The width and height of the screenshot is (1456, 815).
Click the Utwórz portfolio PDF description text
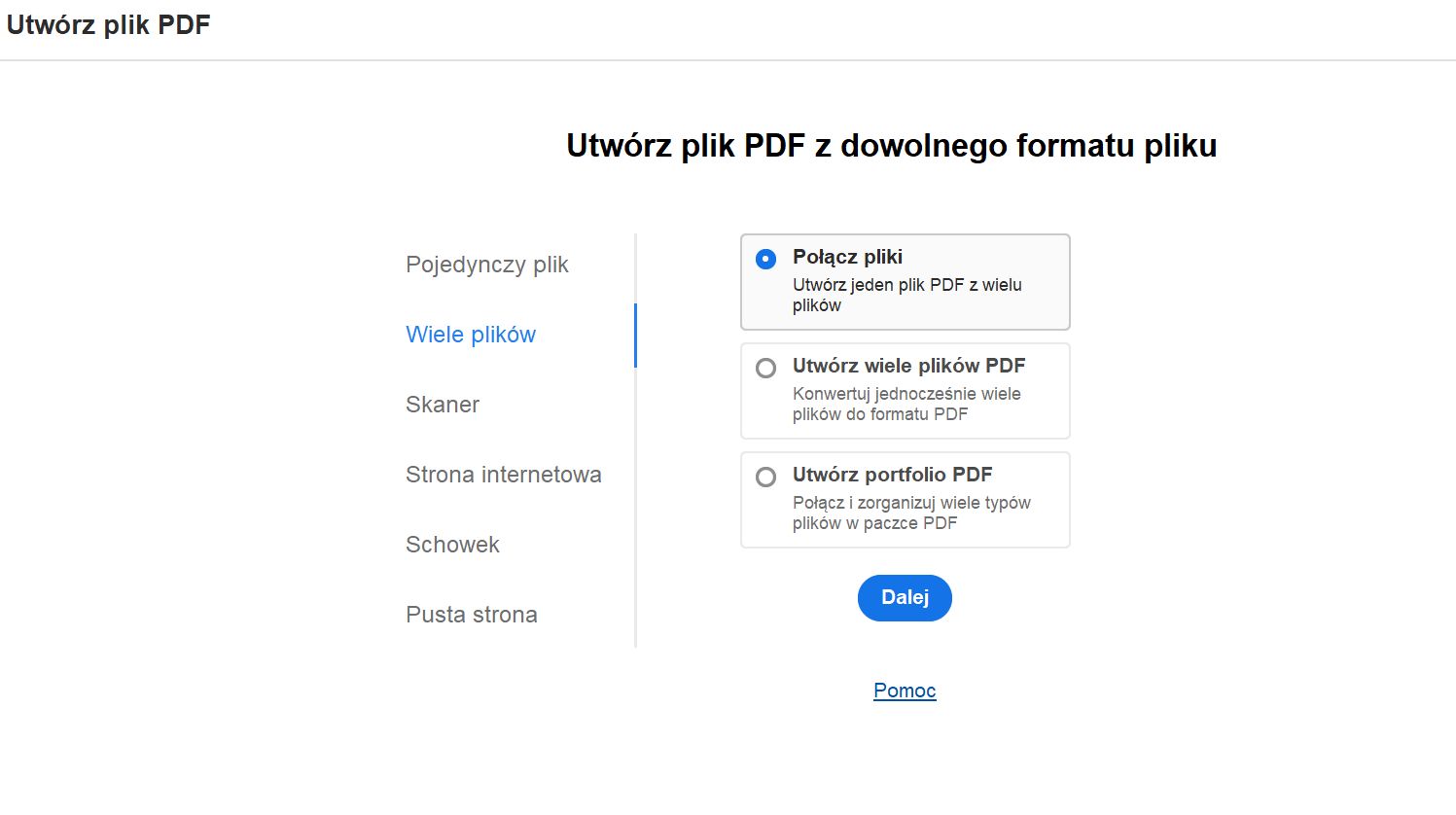(x=911, y=513)
